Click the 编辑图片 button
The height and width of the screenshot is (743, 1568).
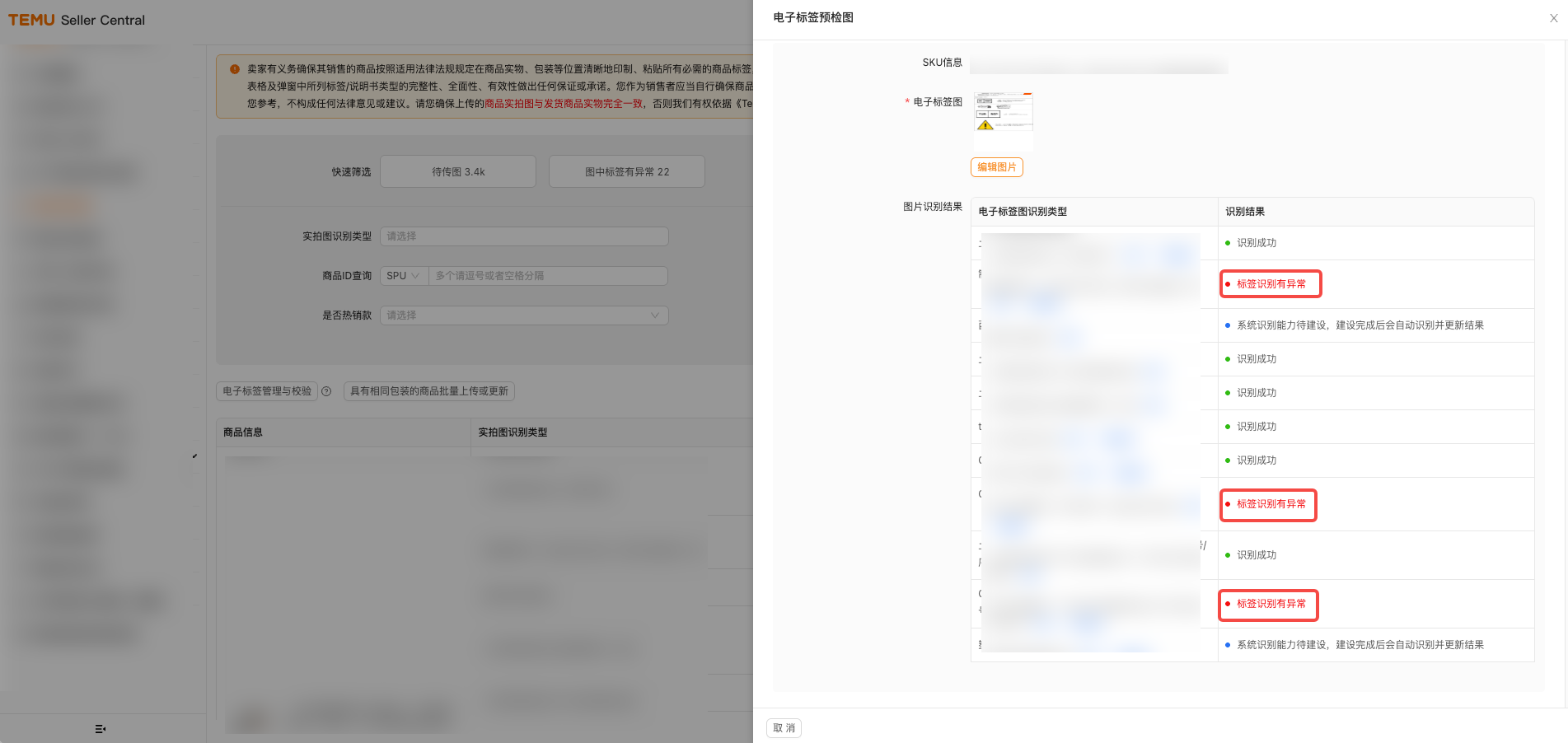[996, 167]
